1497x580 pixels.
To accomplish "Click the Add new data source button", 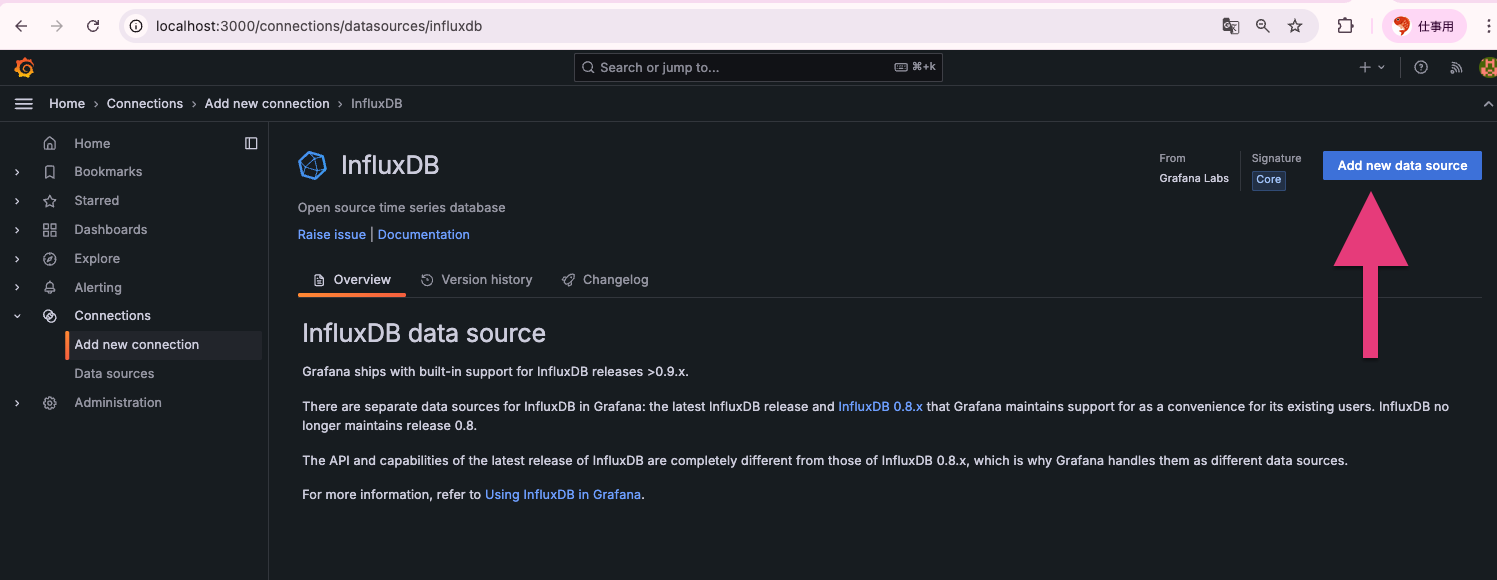I will point(1401,166).
